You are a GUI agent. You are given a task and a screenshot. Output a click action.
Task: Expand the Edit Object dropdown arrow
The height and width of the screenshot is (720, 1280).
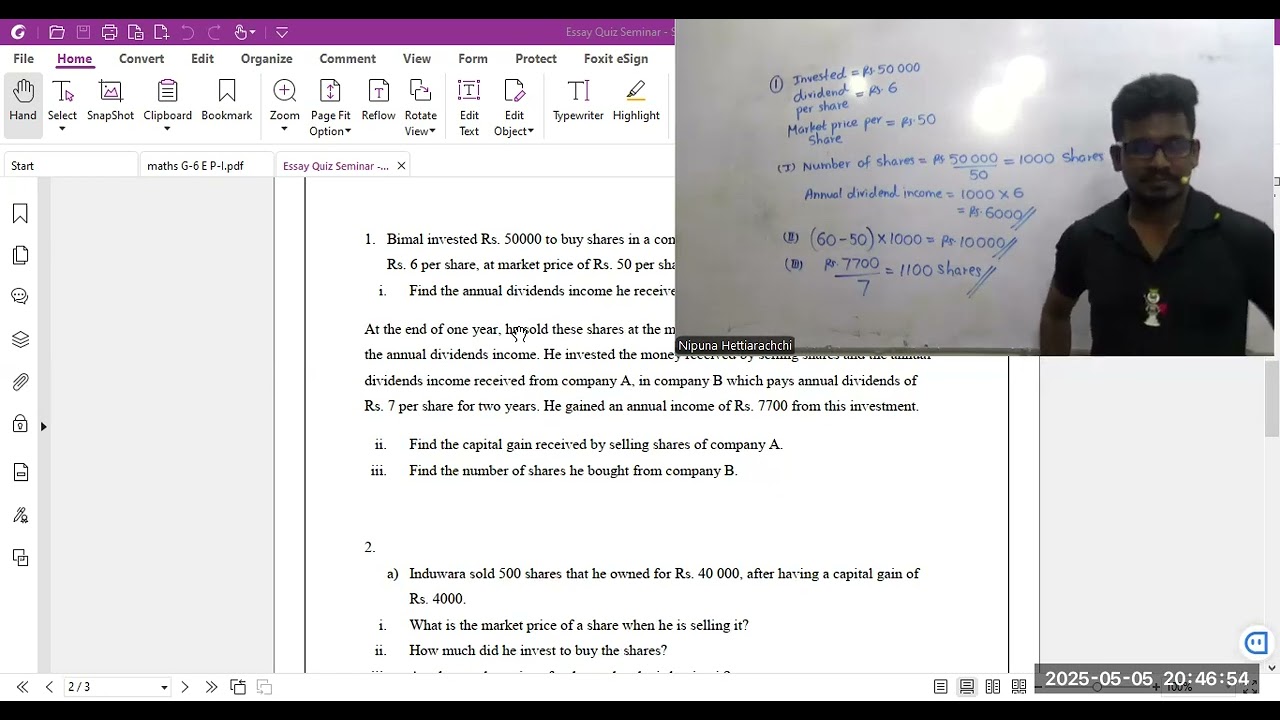click(530, 132)
